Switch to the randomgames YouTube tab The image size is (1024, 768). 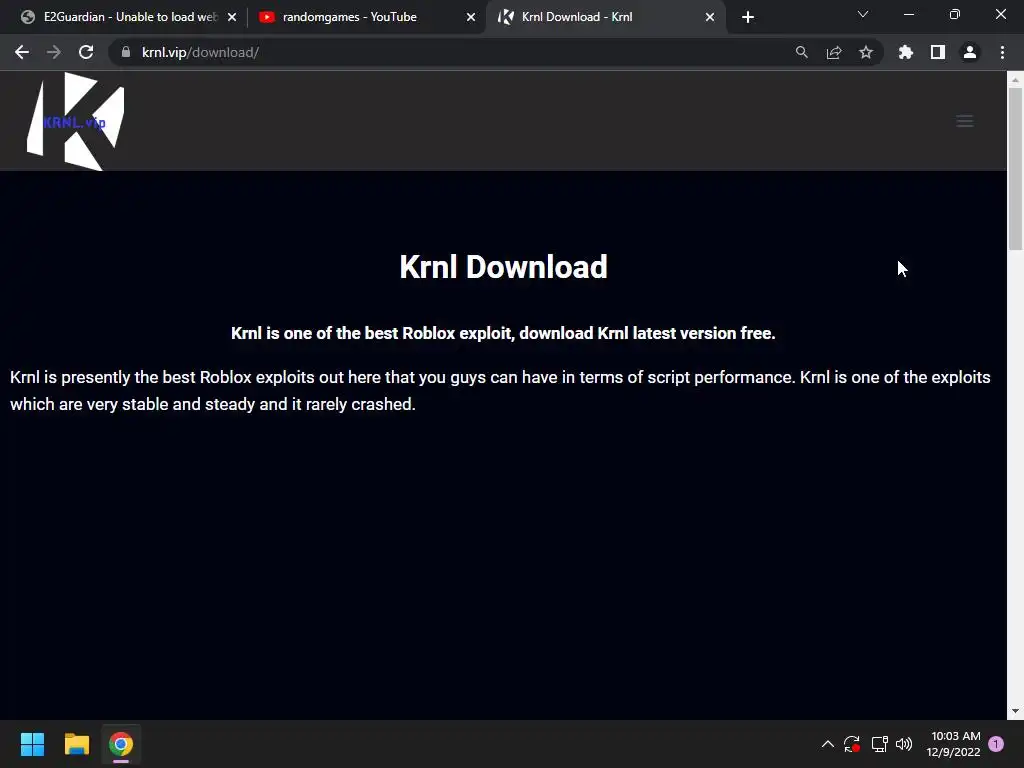pos(366,17)
